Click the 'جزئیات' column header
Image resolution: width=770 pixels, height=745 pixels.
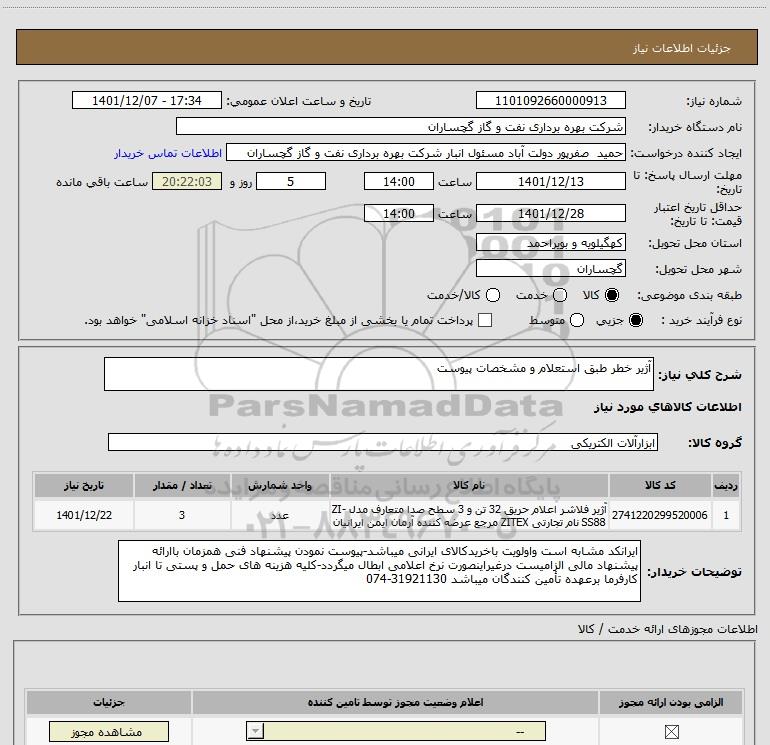click(x=109, y=702)
